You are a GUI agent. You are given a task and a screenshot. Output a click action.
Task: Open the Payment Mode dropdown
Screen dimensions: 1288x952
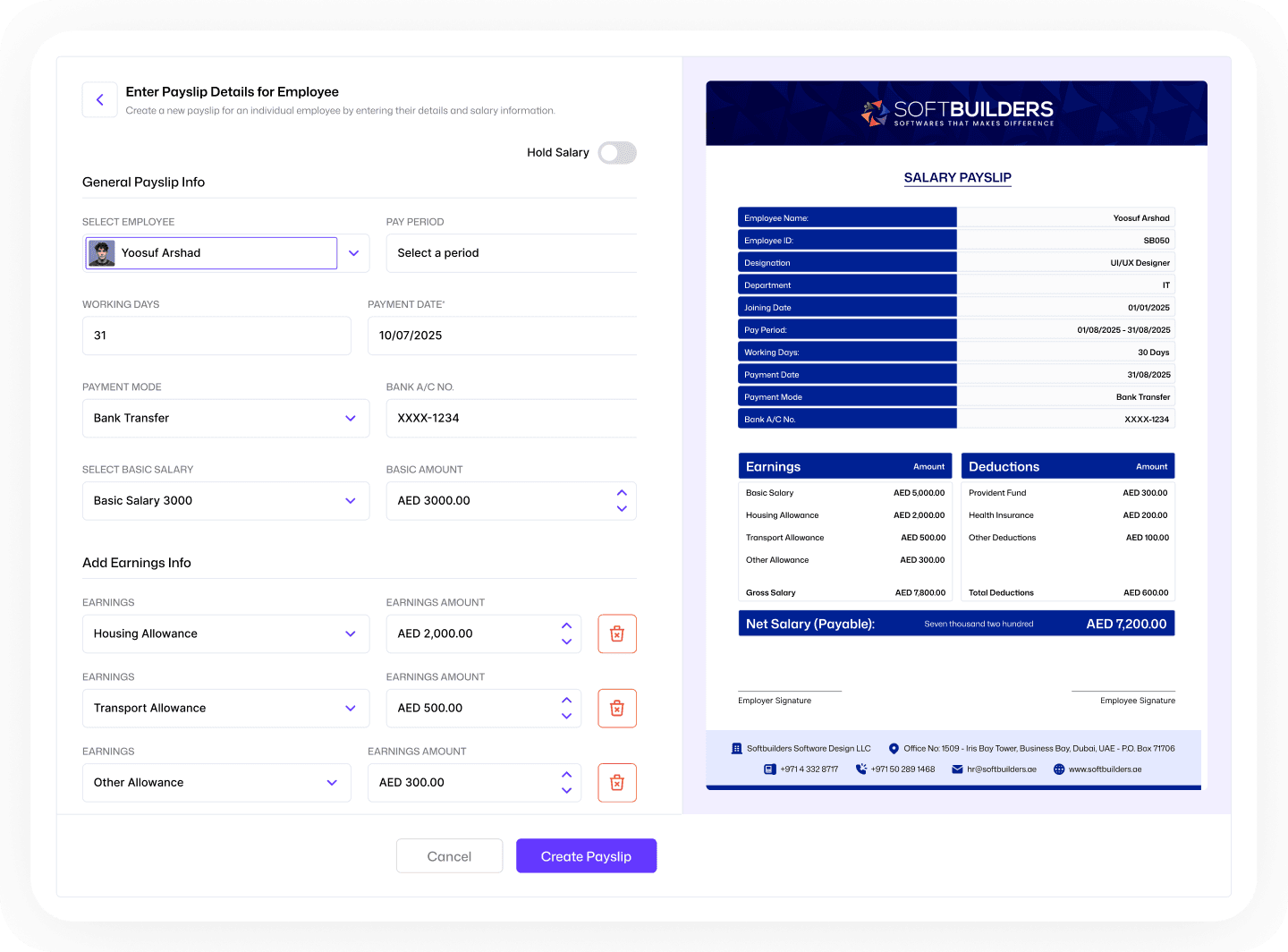point(350,418)
